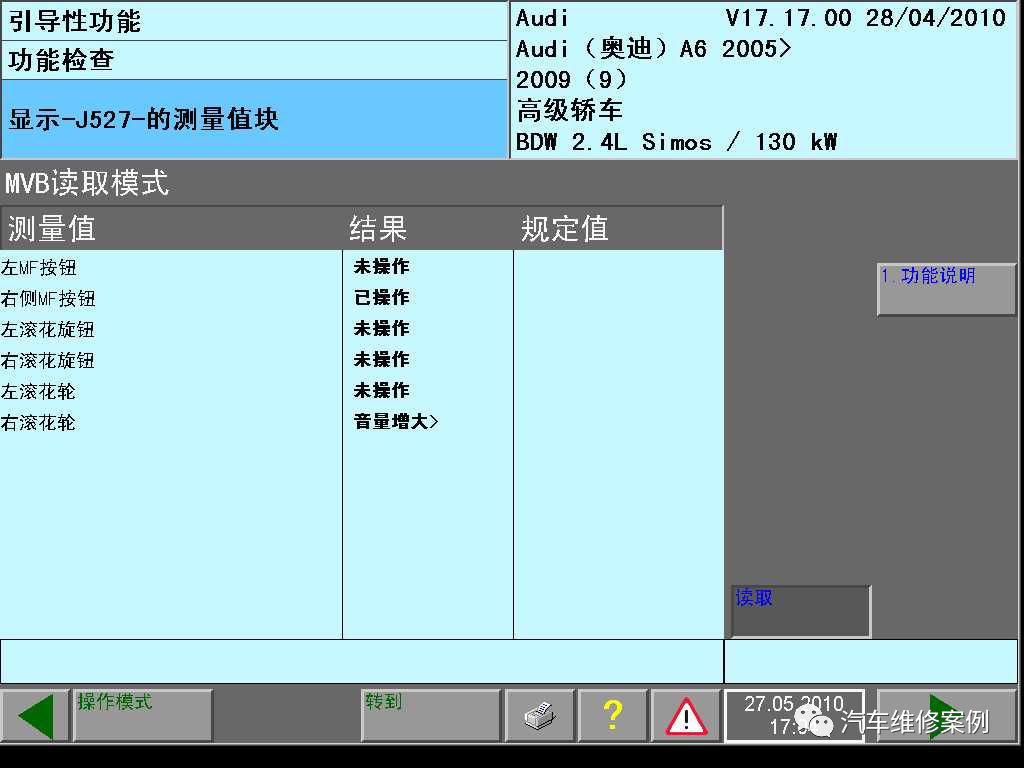Select the 左滚花轮 row
This screenshot has height=768, width=1024.
[x=38, y=392]
